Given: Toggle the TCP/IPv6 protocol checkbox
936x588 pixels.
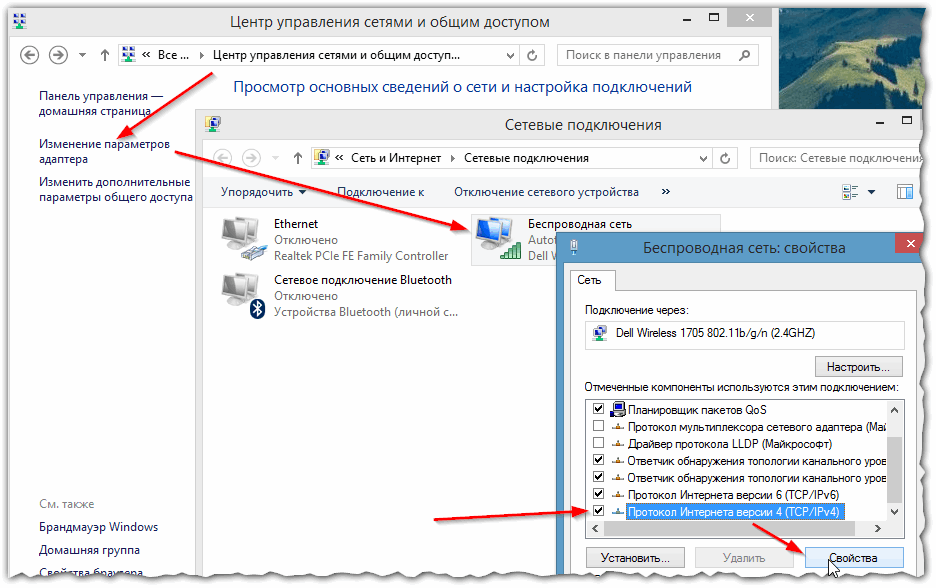Looking at the screenshot, I should pyautogui.click(x=599, y=494).
